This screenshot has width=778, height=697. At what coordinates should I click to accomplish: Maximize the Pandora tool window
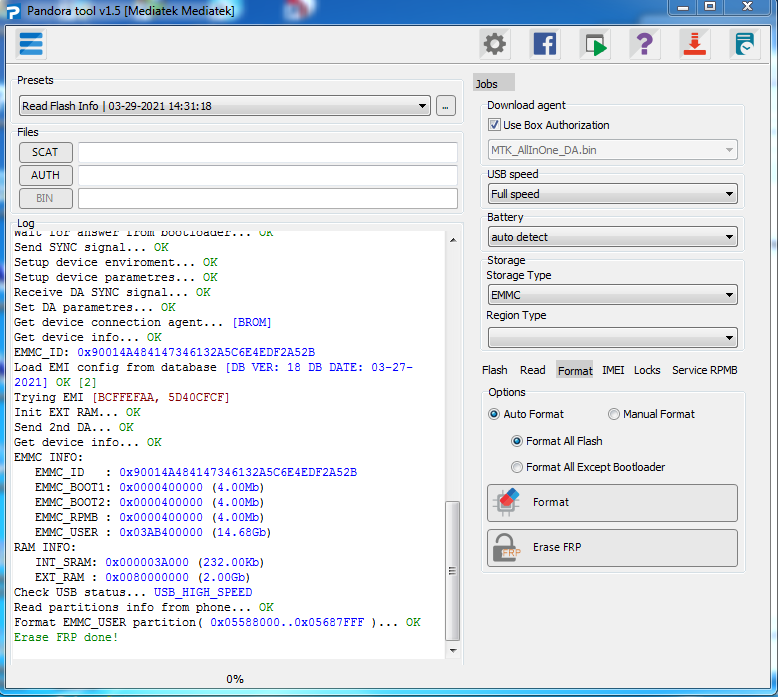tap(710, 7)
